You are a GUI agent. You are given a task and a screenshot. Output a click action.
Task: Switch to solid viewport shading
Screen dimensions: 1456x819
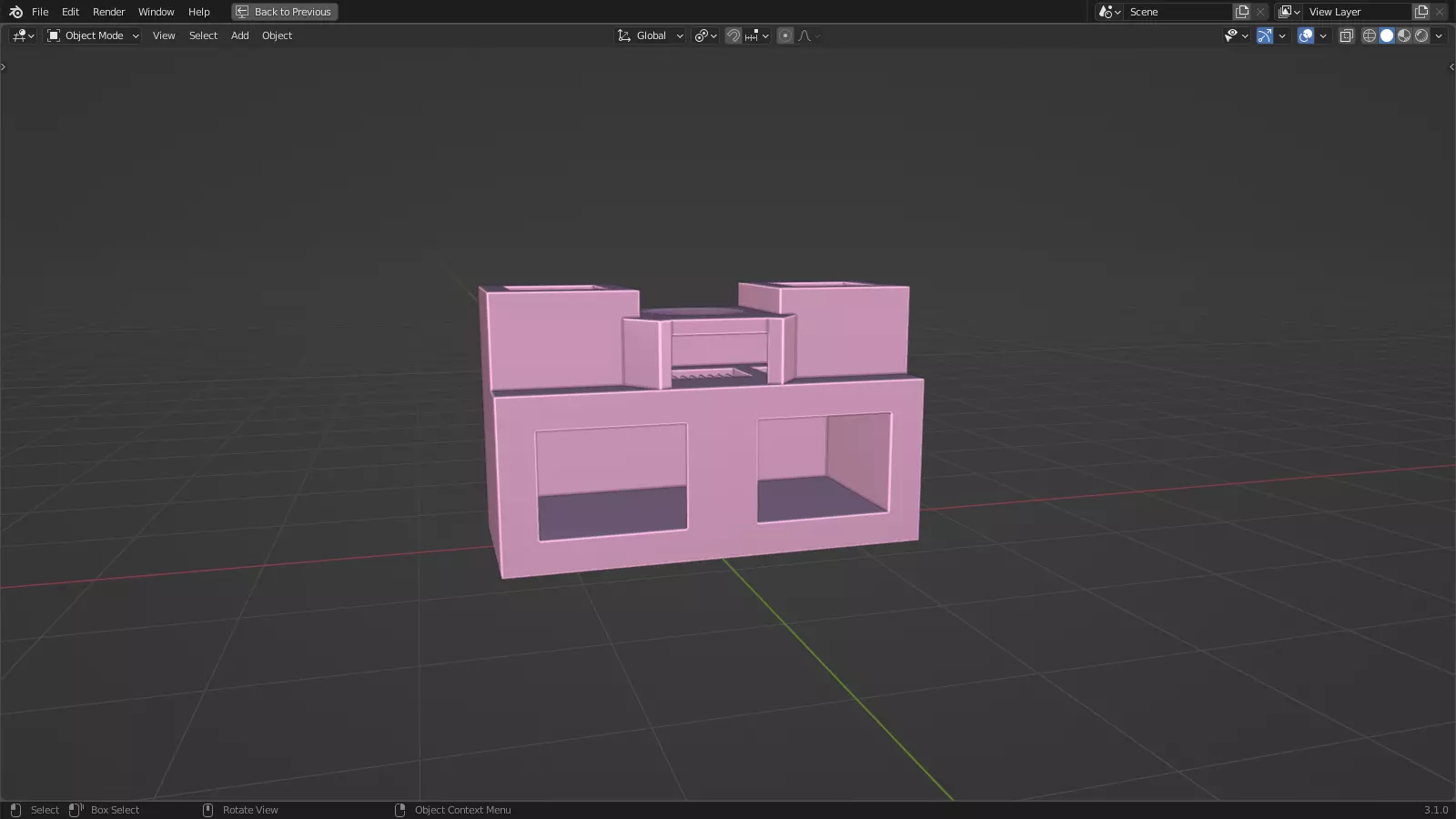click(x=1387, y=35)
